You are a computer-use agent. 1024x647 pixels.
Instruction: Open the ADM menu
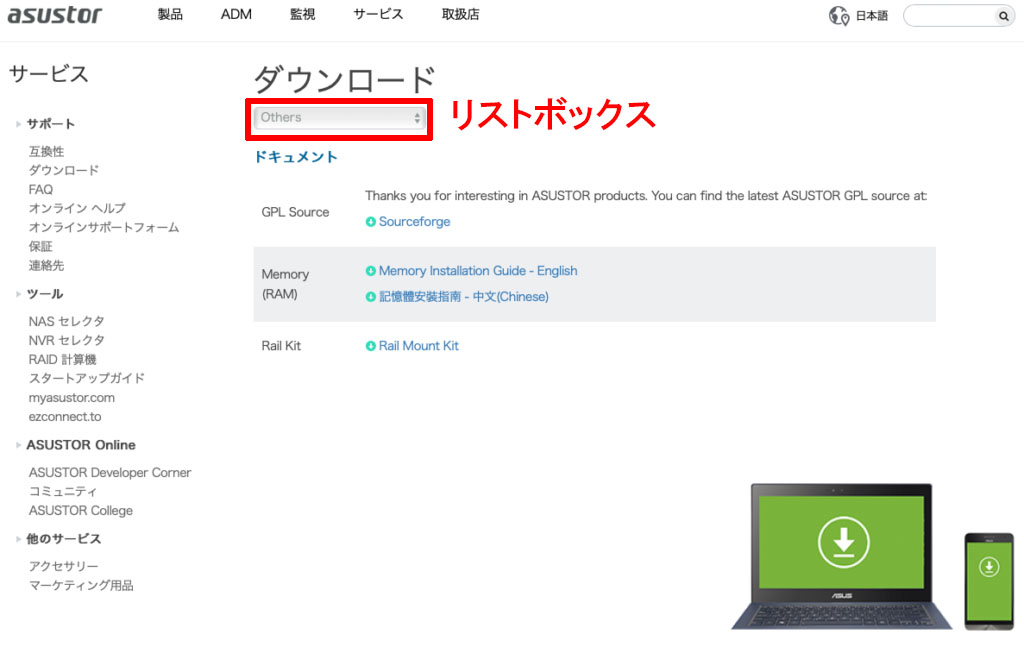[236, 15]
